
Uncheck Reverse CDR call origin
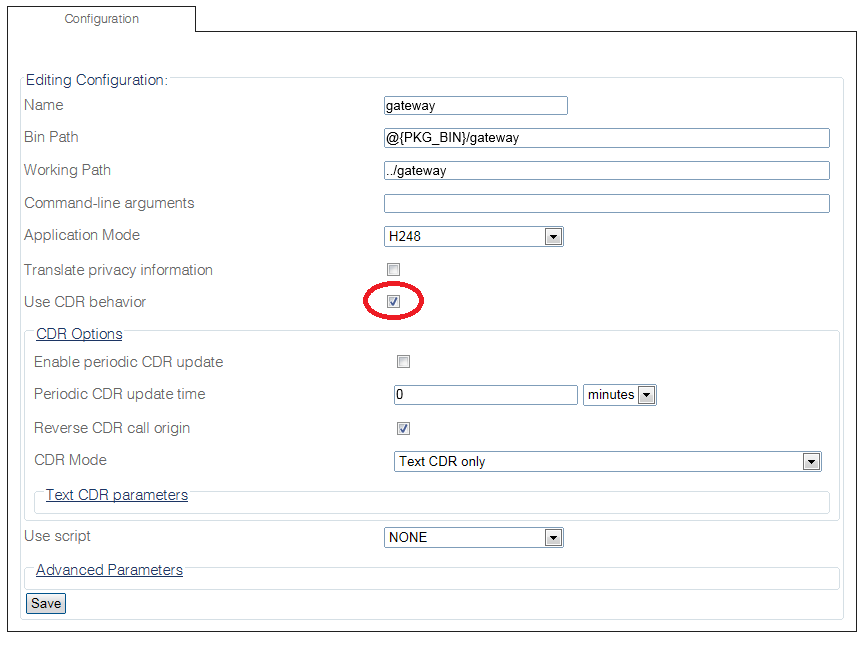(404, 429)
